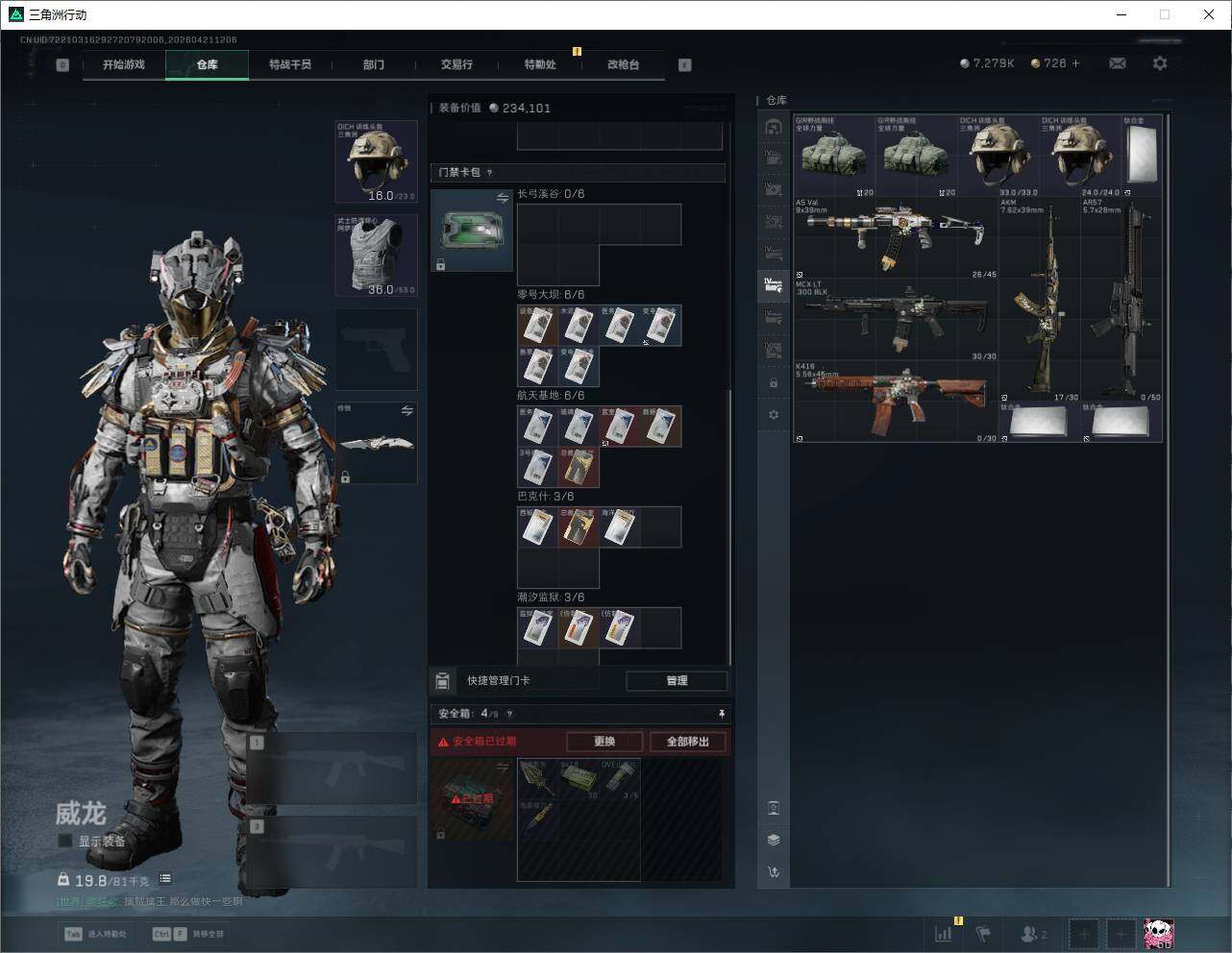
Task: Click the 全部移出 button
Action: (x=688, y=742)
